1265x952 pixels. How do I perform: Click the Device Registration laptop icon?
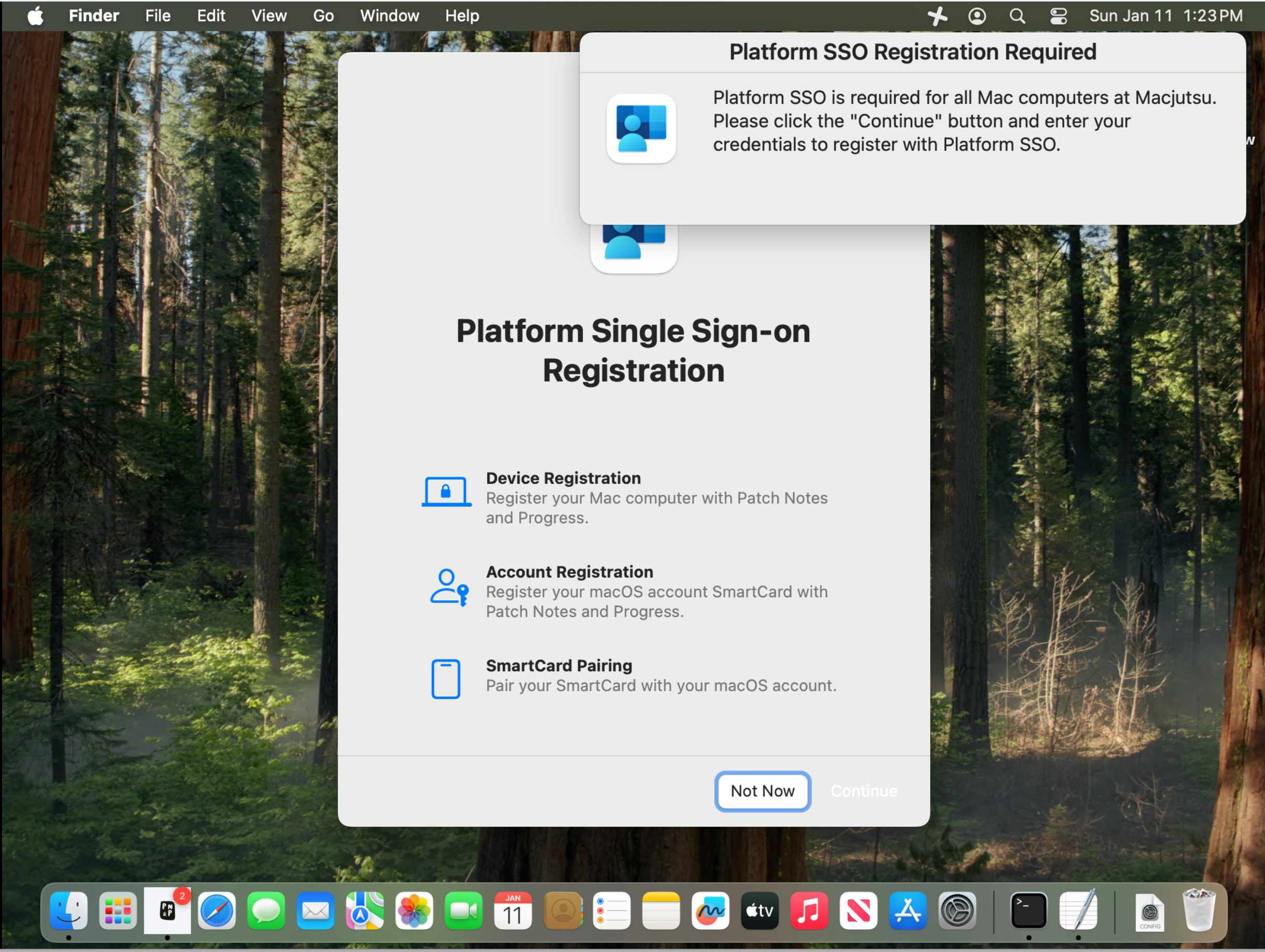[446, 491]
